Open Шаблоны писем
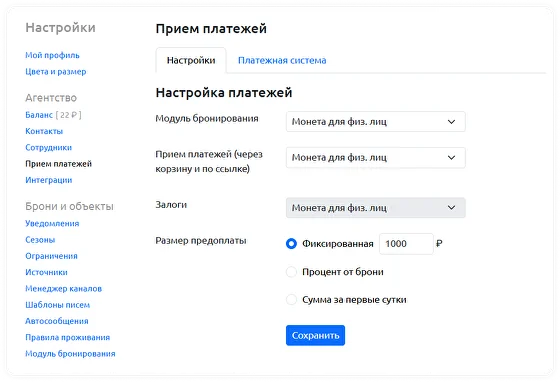The width and height of the screenshot is (560, 382). 58,305
